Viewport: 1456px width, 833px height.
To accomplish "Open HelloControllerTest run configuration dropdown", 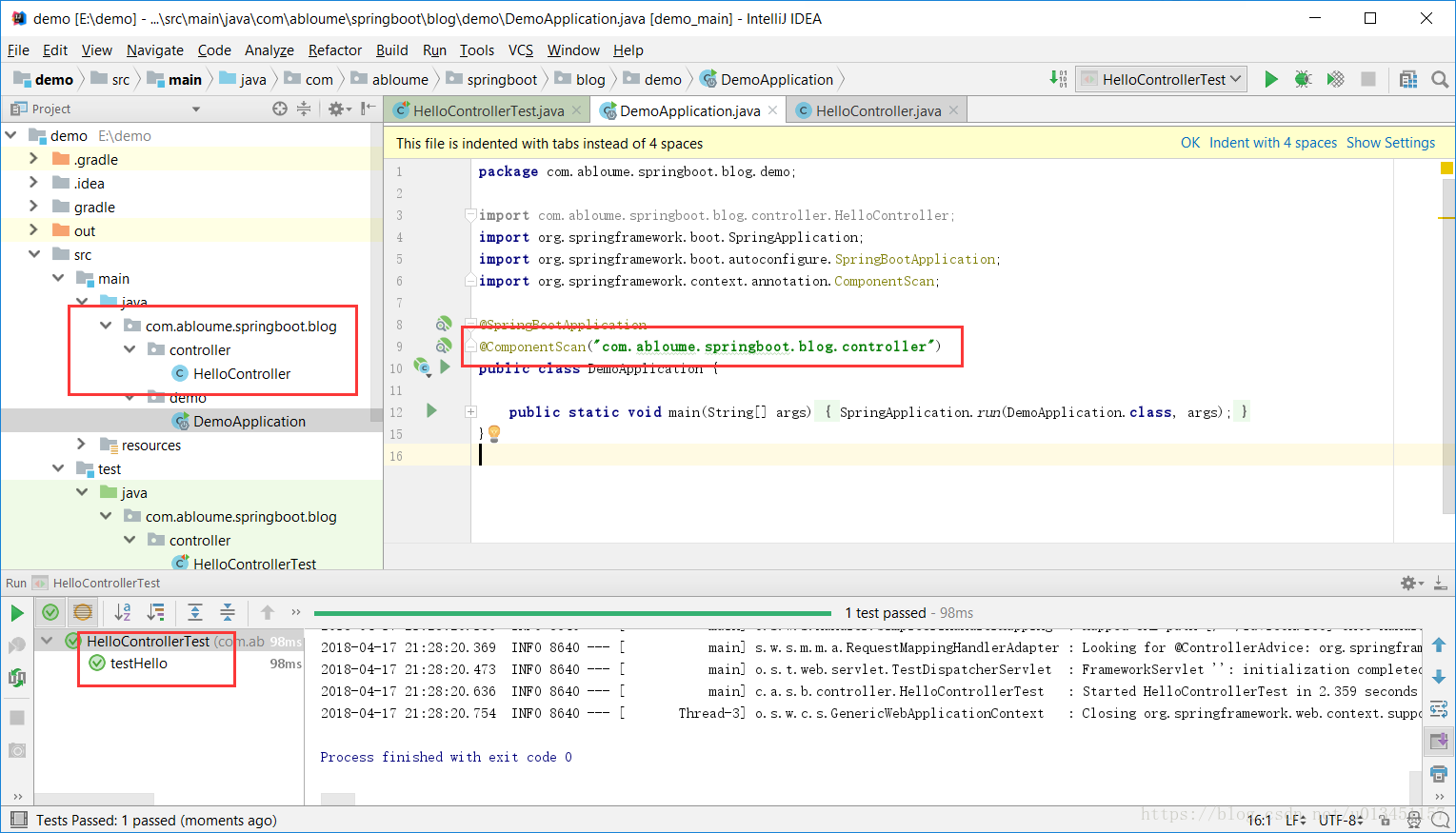I will [x=1162, y=79].
